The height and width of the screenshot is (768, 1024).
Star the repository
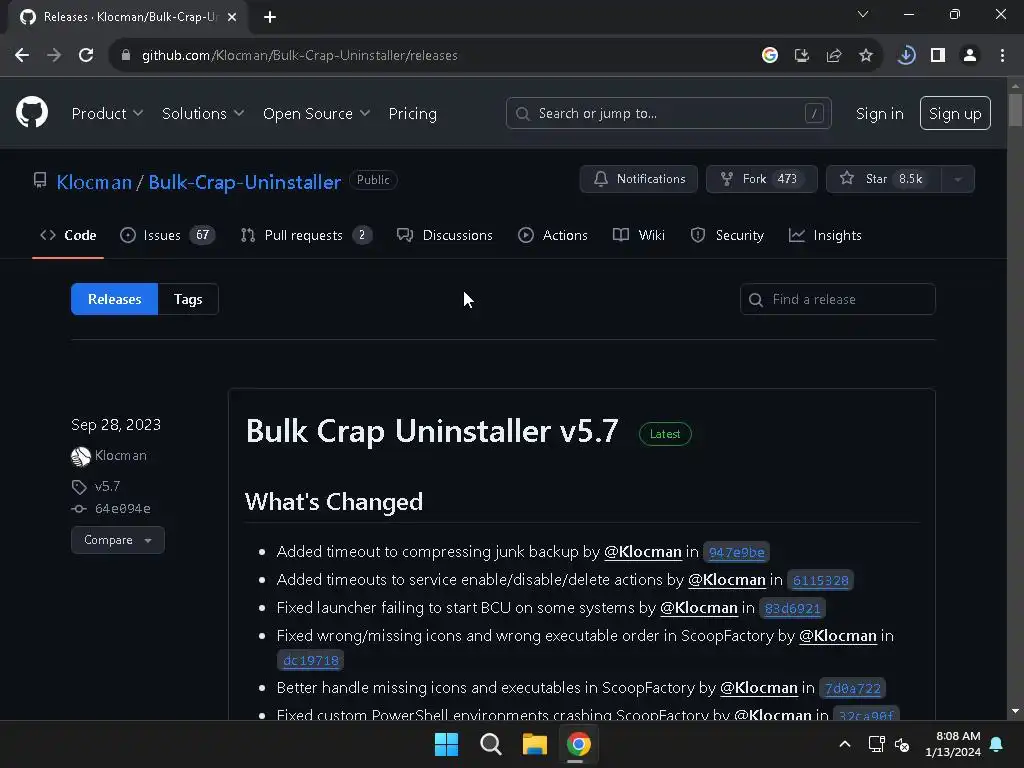884,179
